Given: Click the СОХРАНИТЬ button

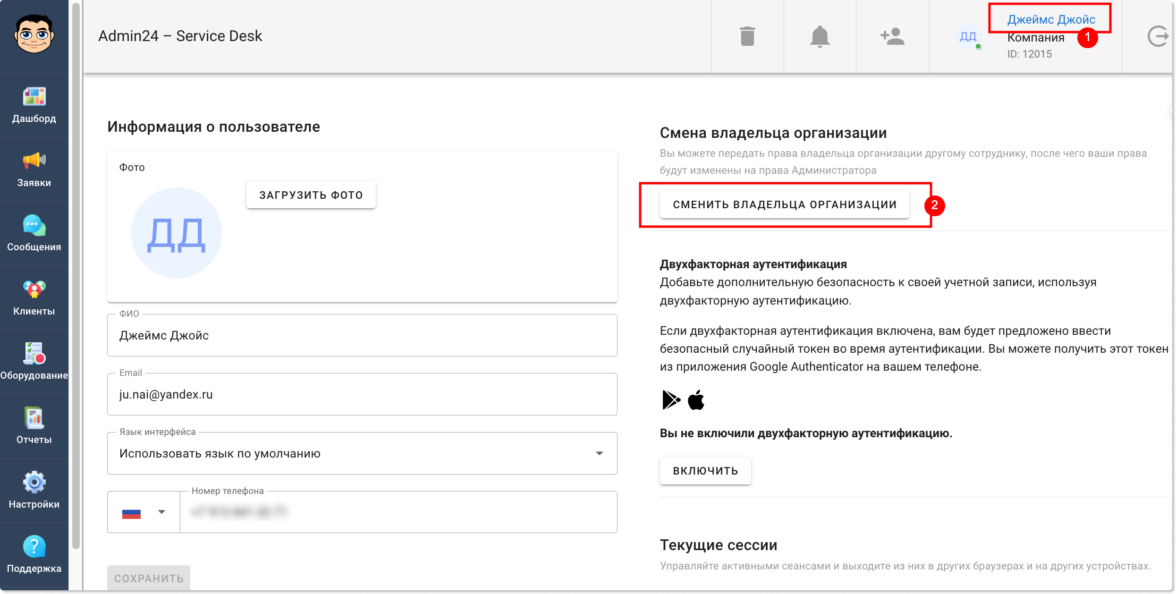Looking at the screenshot, I should click(x=148, y=579).
